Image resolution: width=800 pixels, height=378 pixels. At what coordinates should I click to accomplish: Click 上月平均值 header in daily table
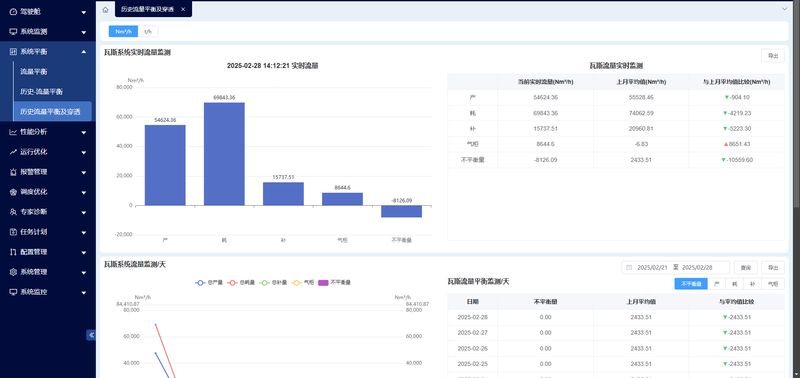click(641, 302)
